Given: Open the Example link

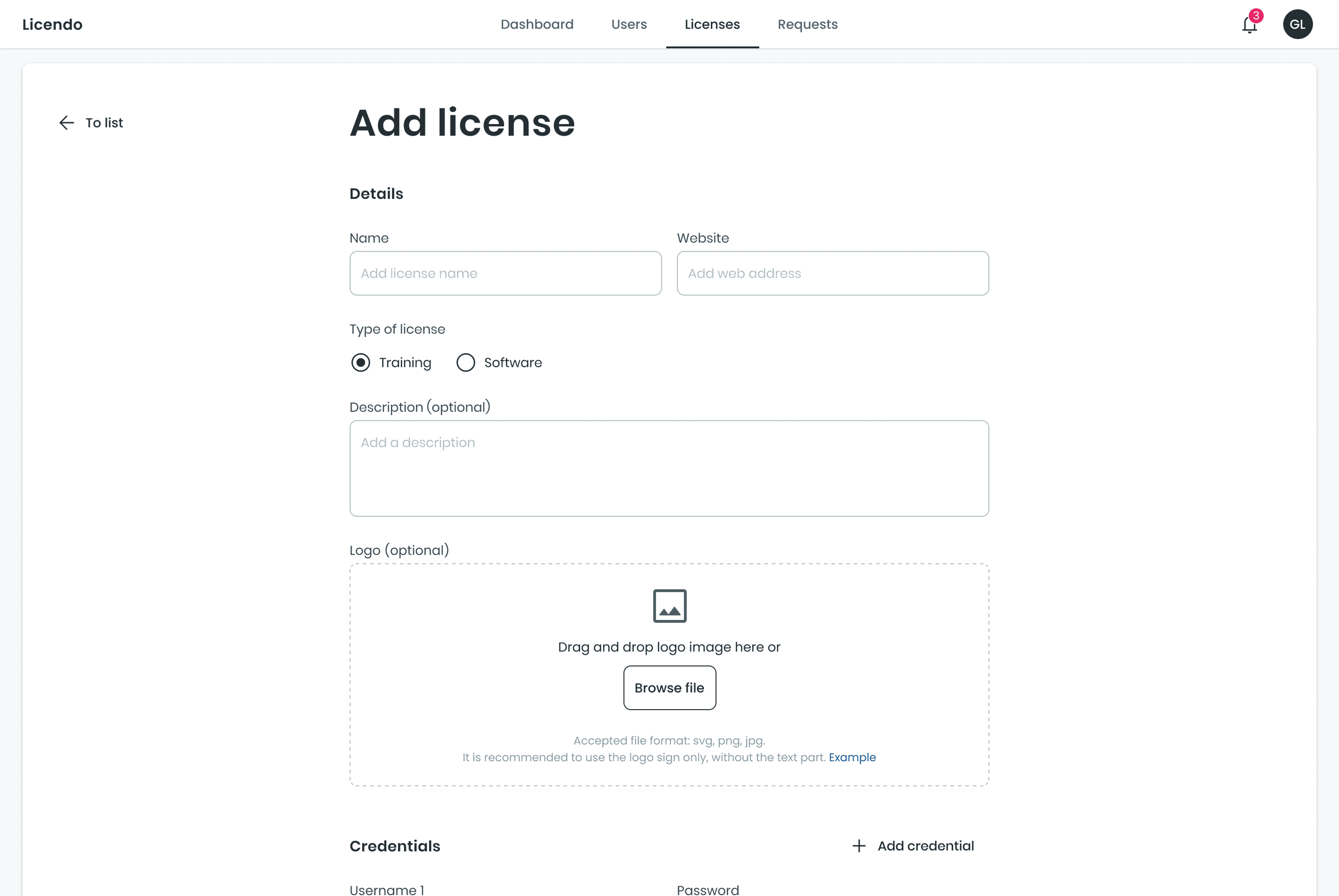Looking at the screenshot, I should click(852, 757).
